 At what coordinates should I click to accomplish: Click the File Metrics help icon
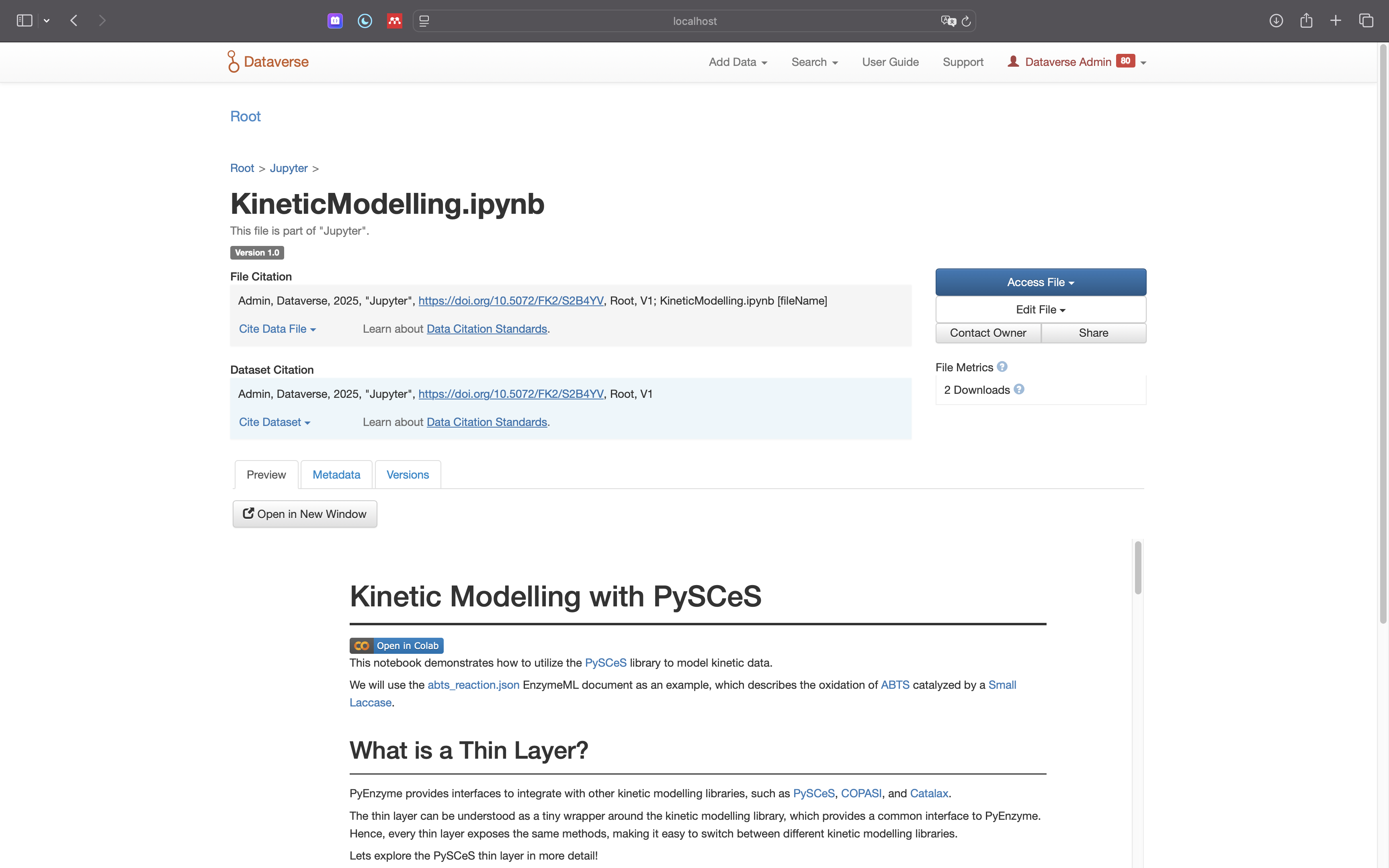click(x=1002, y=367)
